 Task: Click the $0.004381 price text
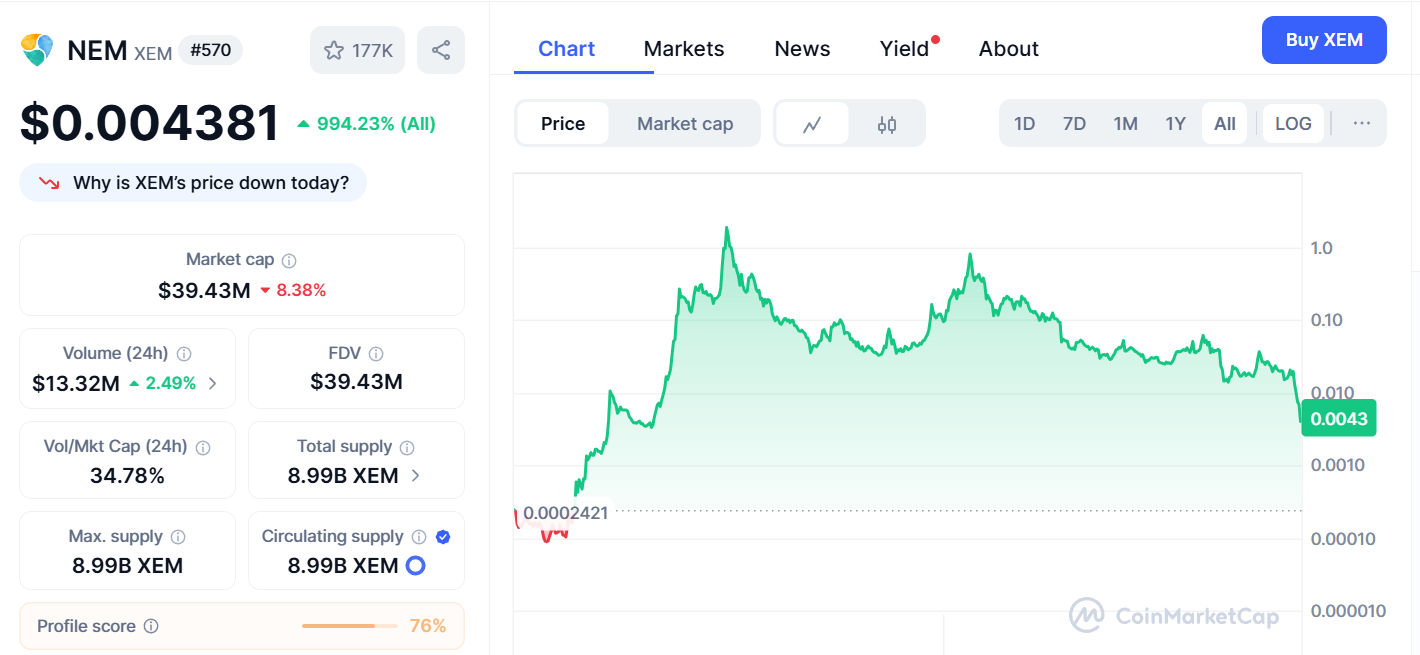pos(149,124)
